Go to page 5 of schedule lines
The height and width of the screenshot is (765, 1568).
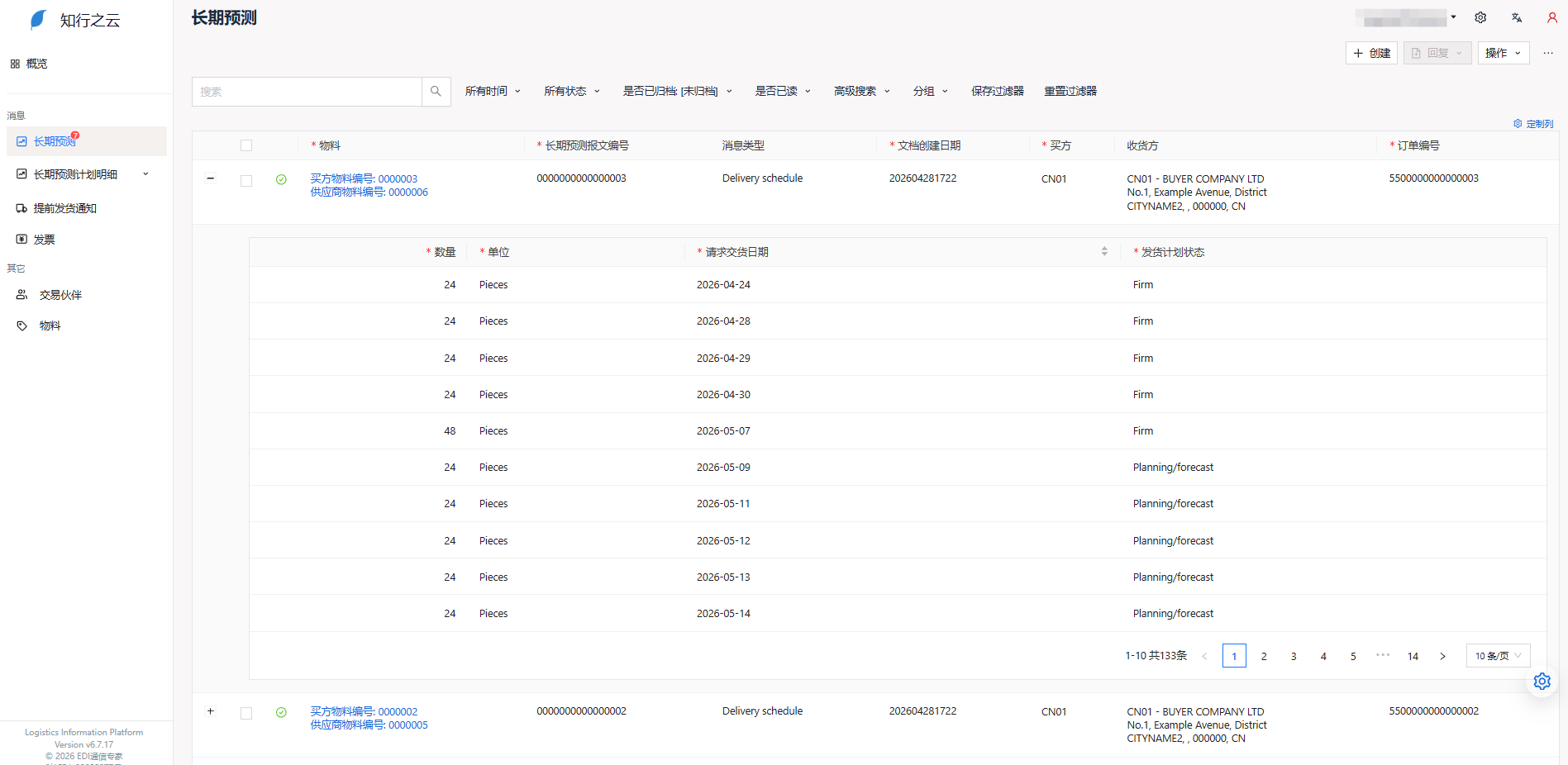[x=1353, y=656]
